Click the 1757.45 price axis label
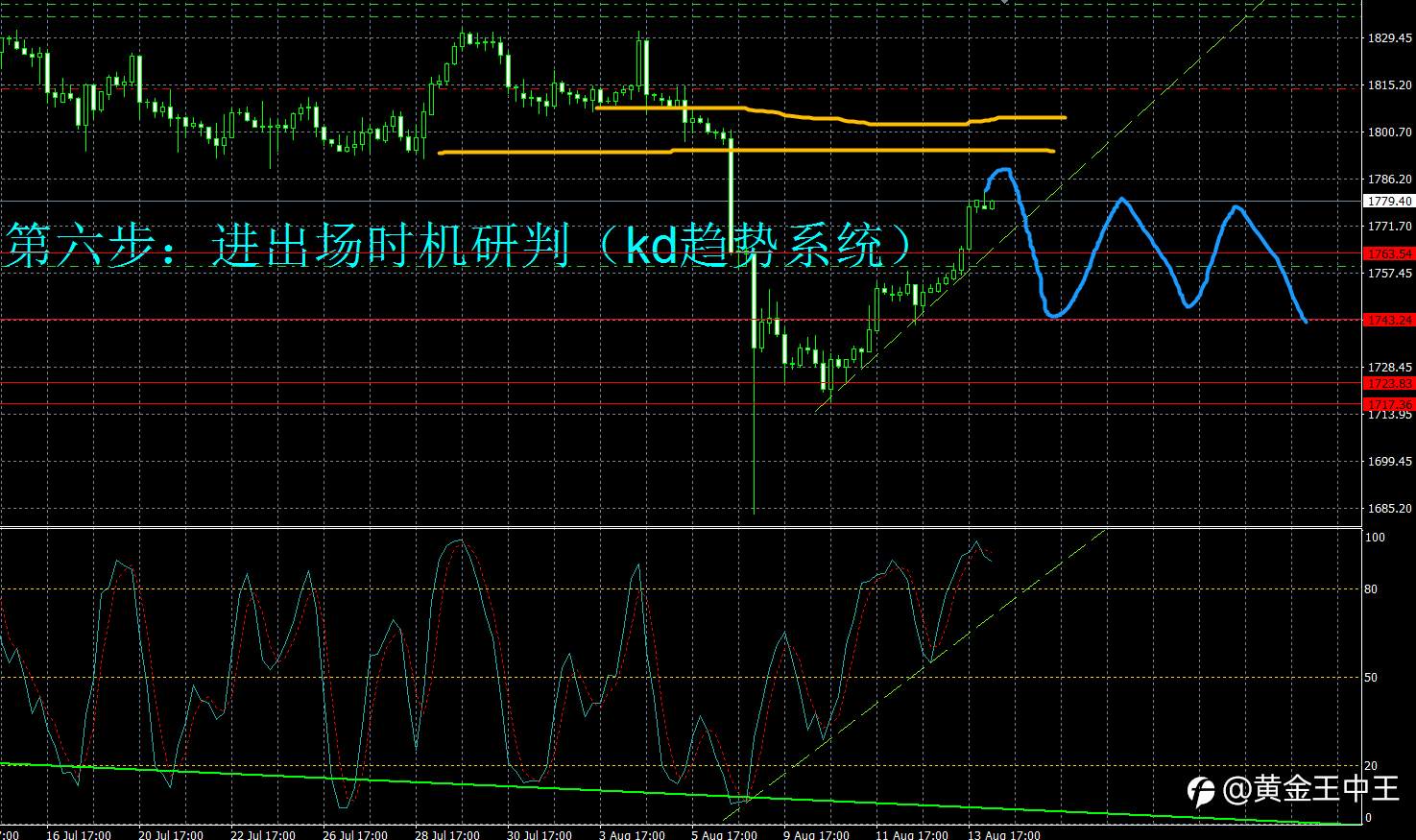 pos(1389,274)
